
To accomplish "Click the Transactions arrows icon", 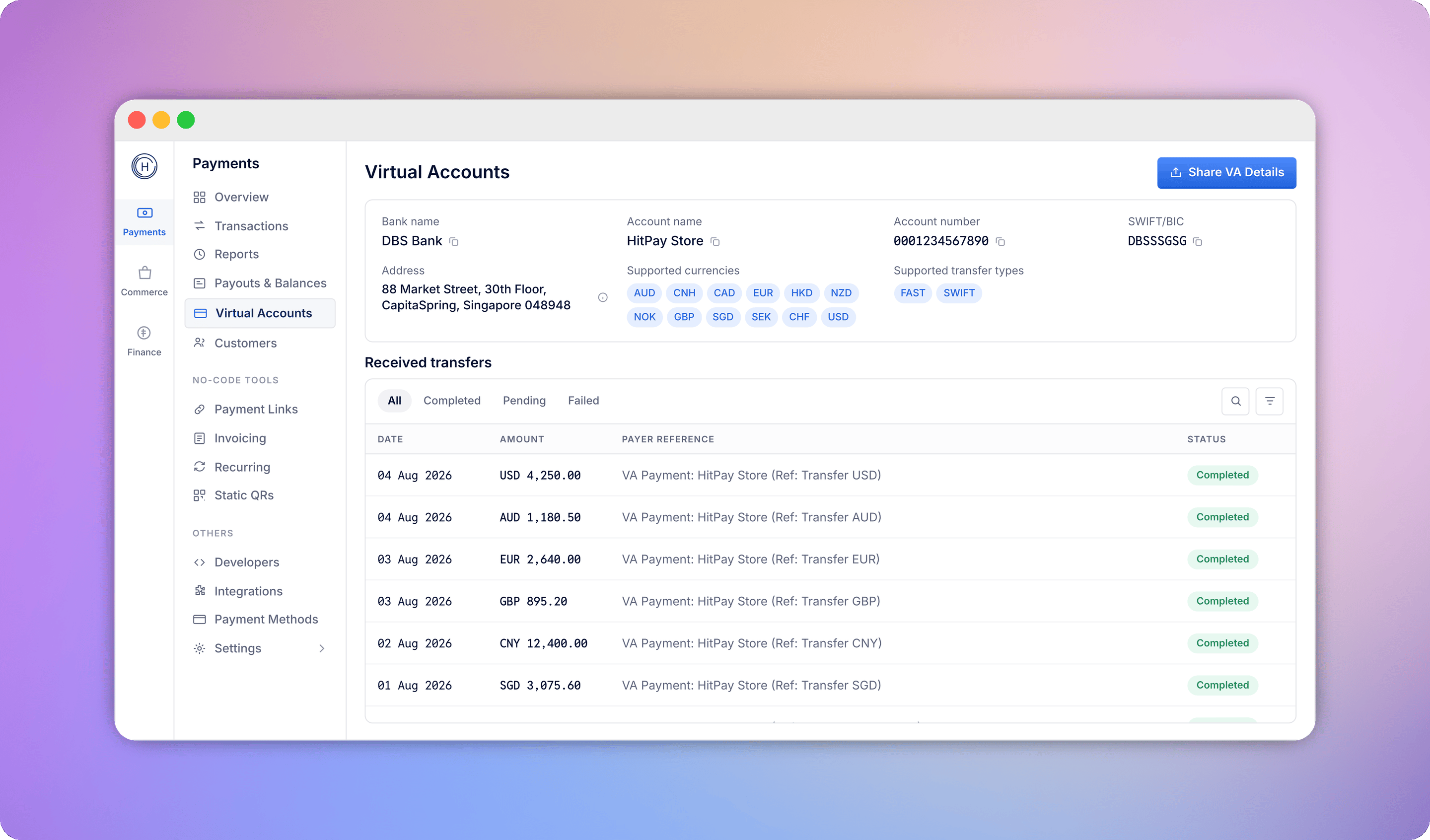I will click(x=199, y=226).
